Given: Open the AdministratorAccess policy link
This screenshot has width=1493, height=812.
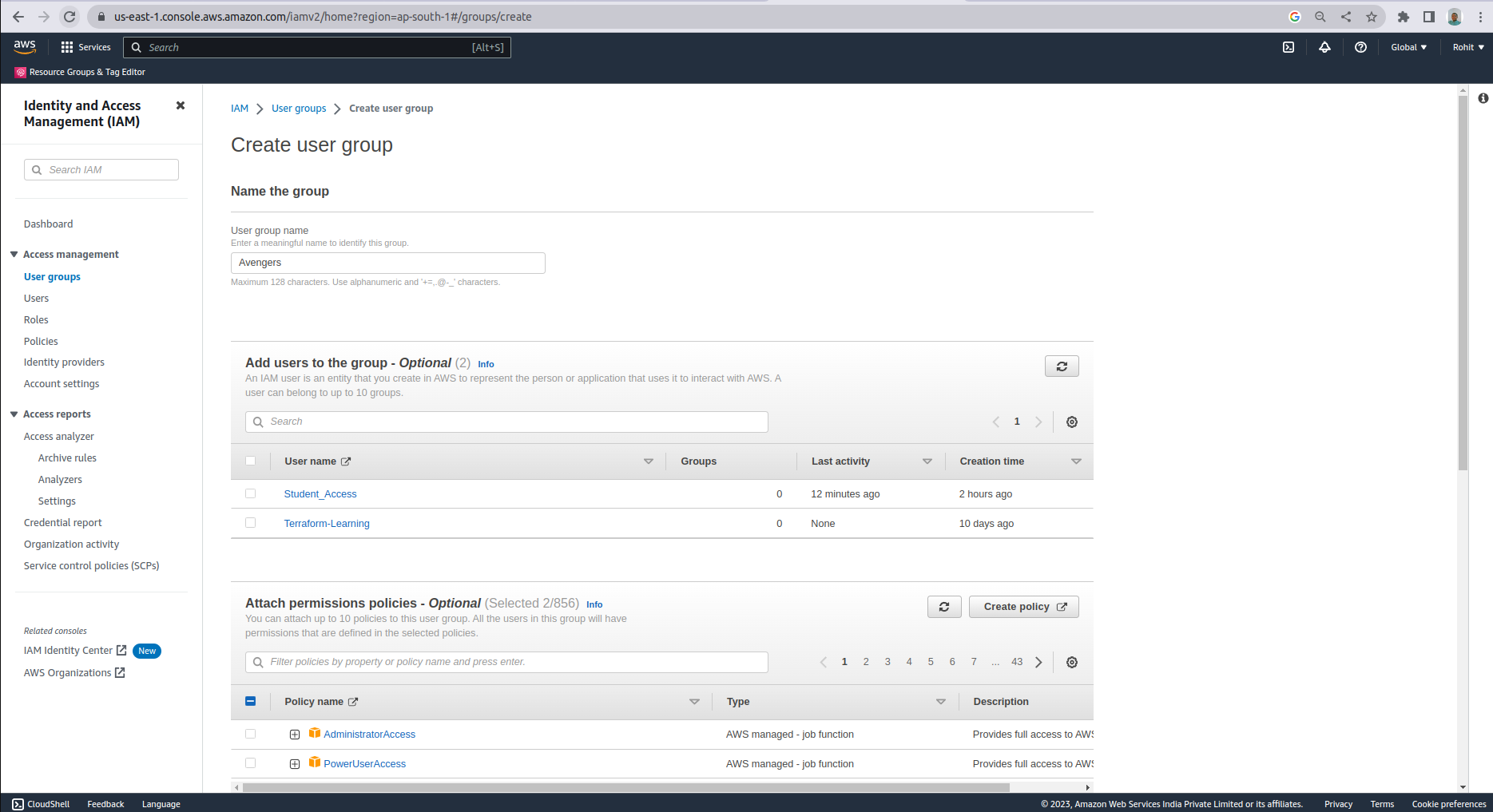Looking at the screenshot, I should 370,735.
